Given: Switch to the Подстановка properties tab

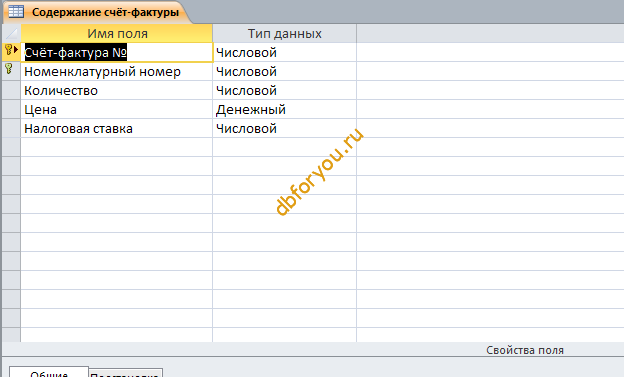Looking at the screenshot, I should point(125,373).
